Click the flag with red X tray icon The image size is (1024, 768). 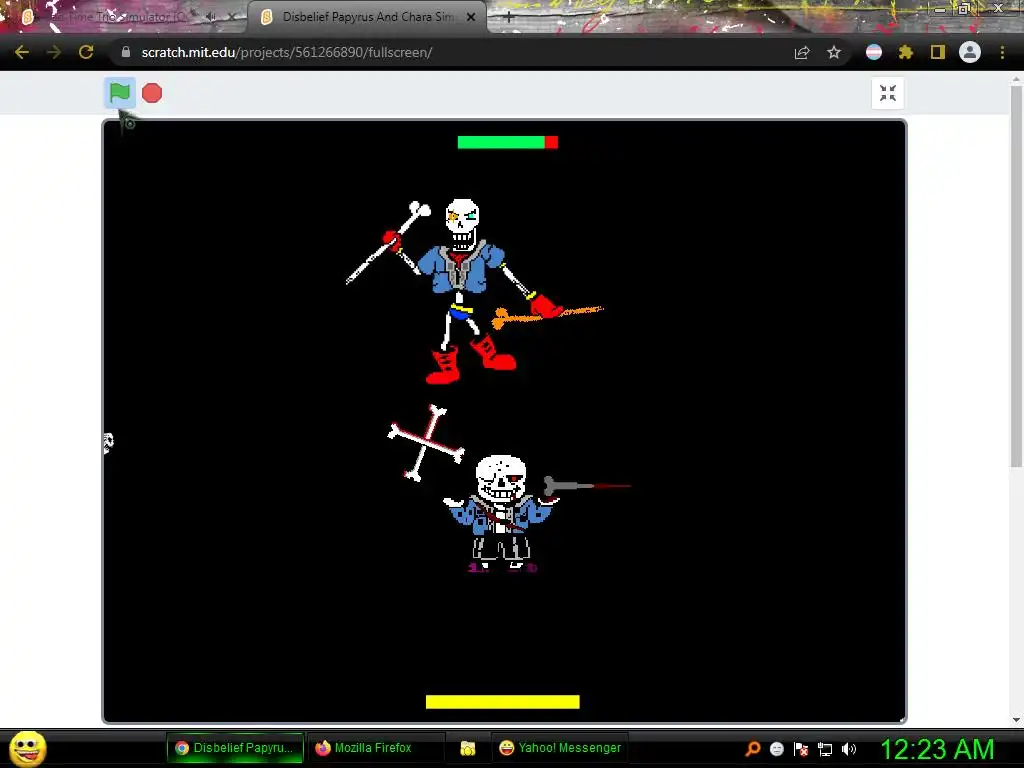click(801, 749)
